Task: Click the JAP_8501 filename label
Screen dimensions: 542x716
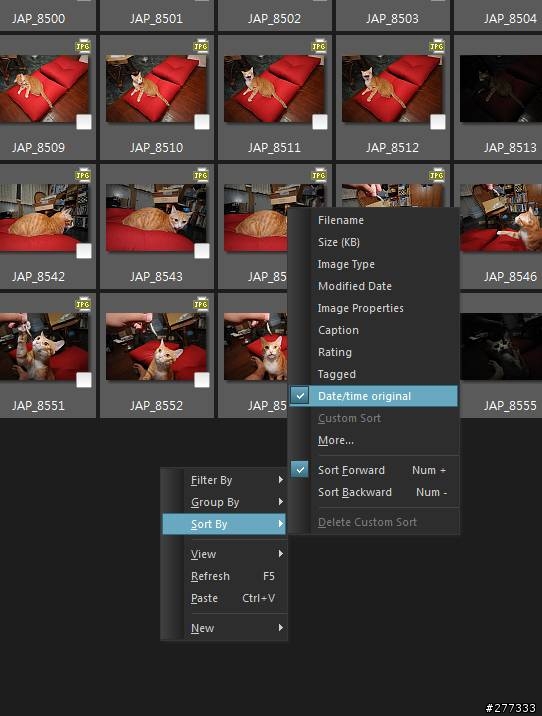Action: coord(156,19)
